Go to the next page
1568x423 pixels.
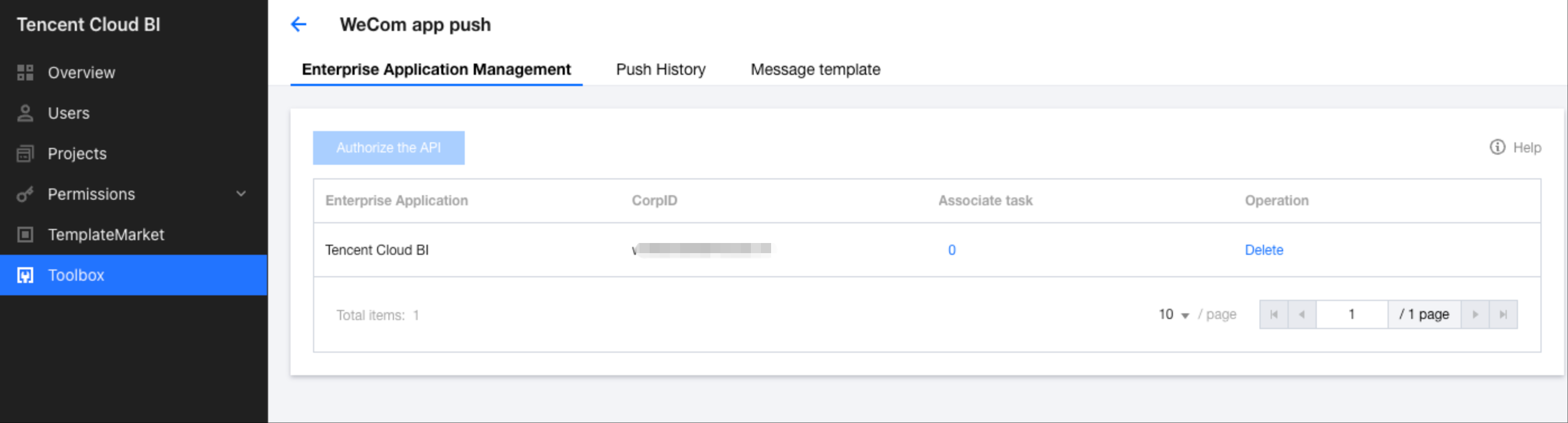pyautogui.click(x=1475, y=314)
